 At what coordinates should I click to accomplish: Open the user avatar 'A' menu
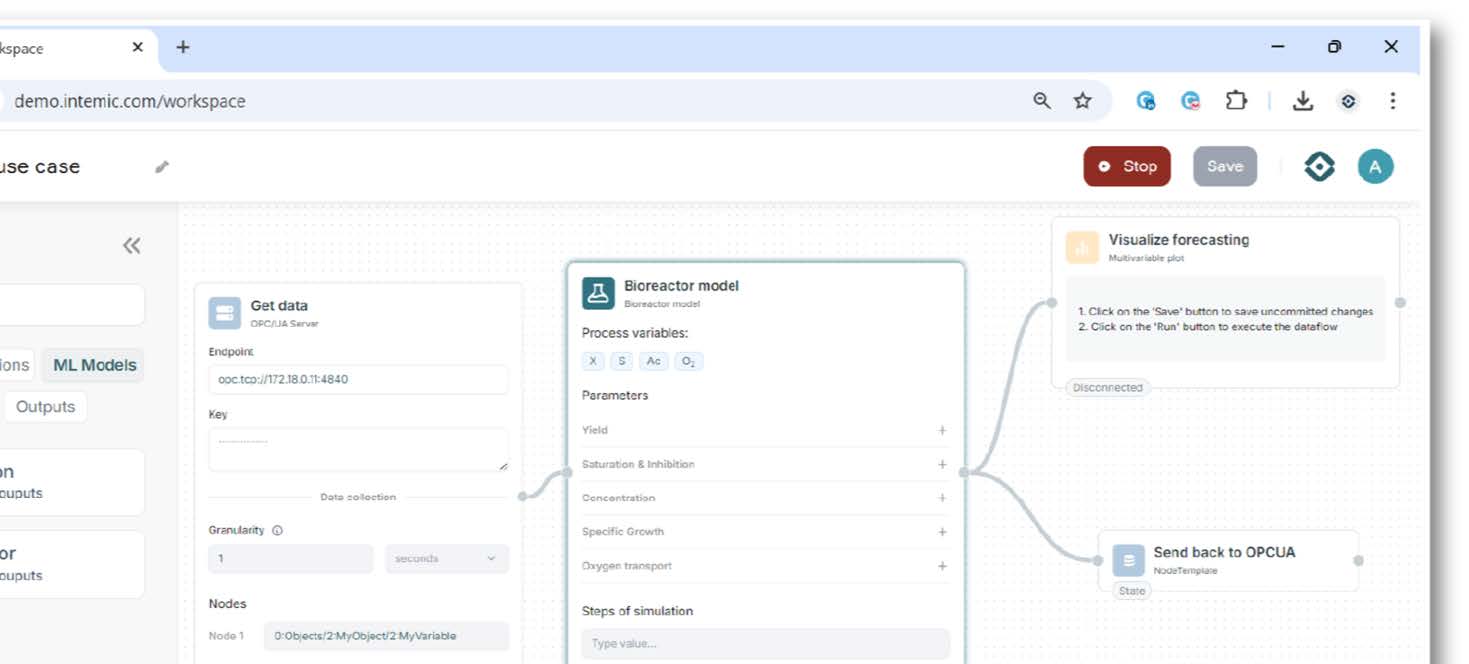[1375, 167]
